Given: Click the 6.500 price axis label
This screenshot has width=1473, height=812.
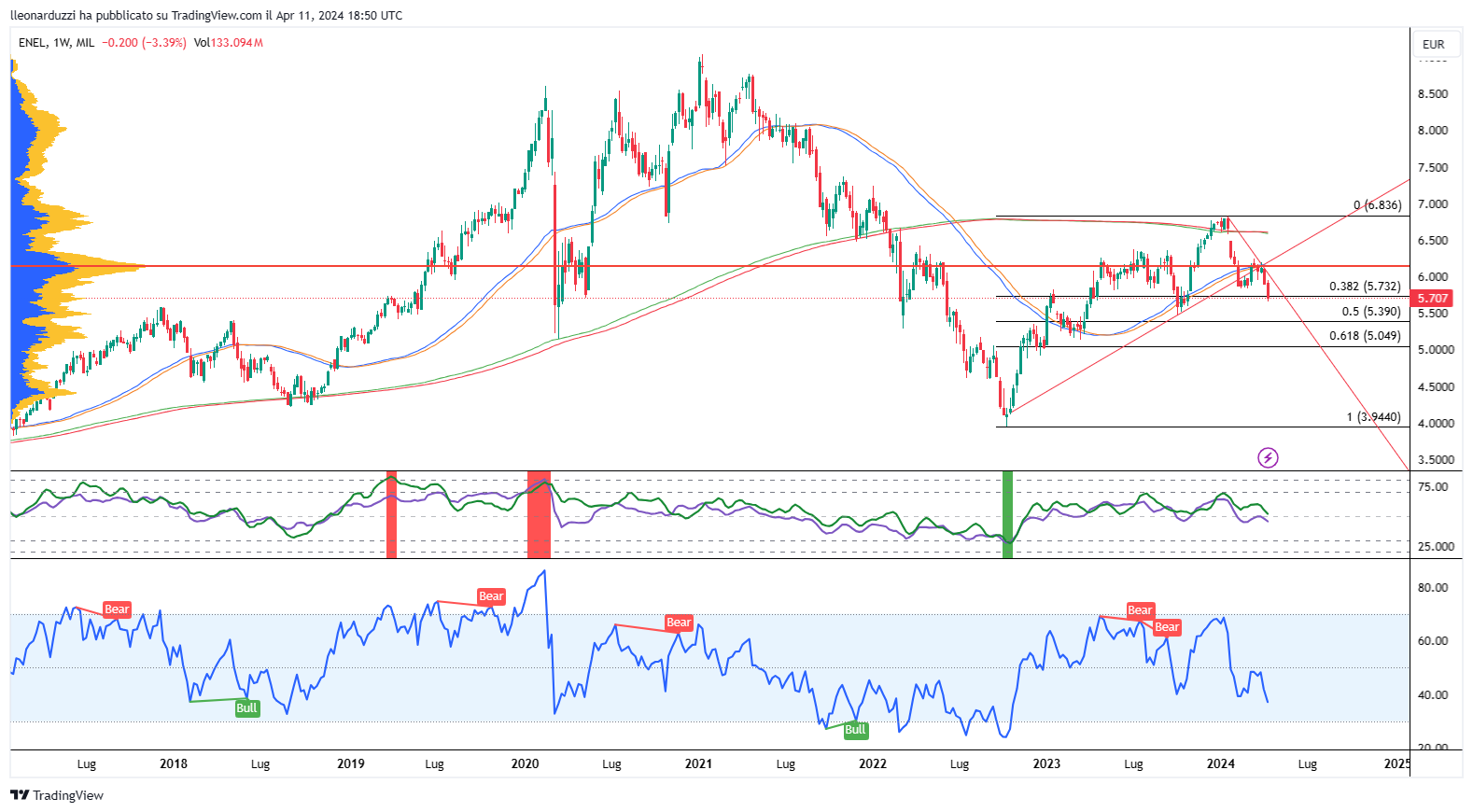Looking at the screenshot, I should [1433, 241].
